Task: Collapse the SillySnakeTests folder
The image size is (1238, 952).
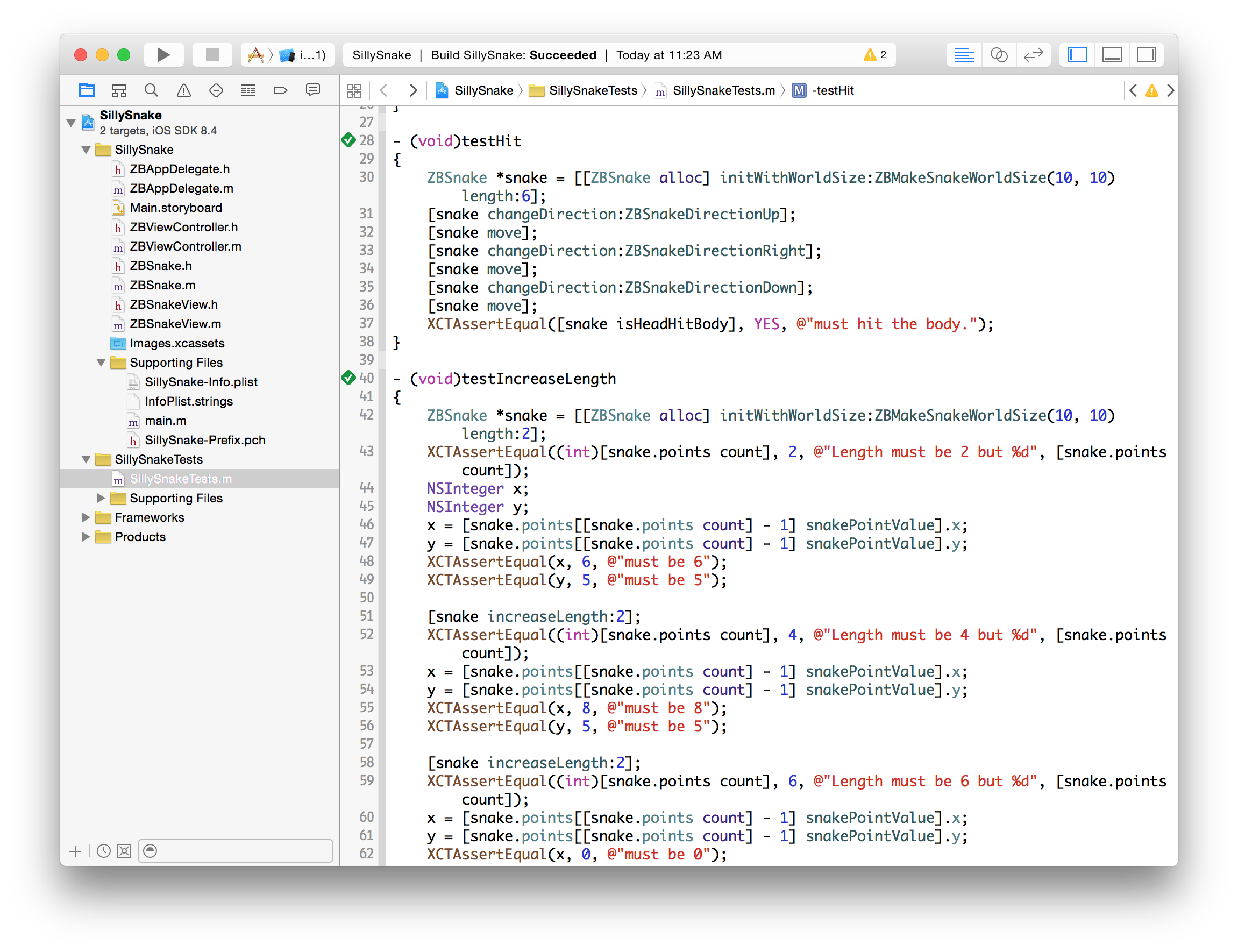Action: pyautogui.click(x=86, y=459)
